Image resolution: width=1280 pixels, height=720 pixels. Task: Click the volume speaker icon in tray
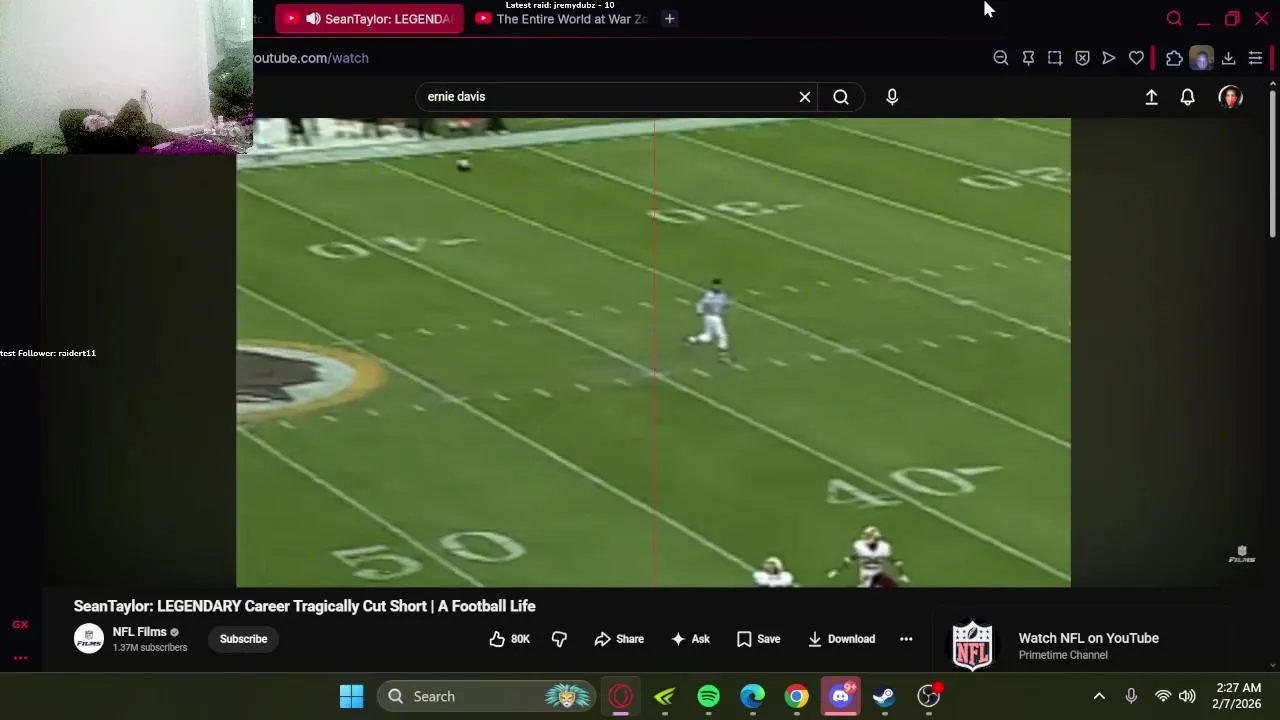coord(1187,696)
